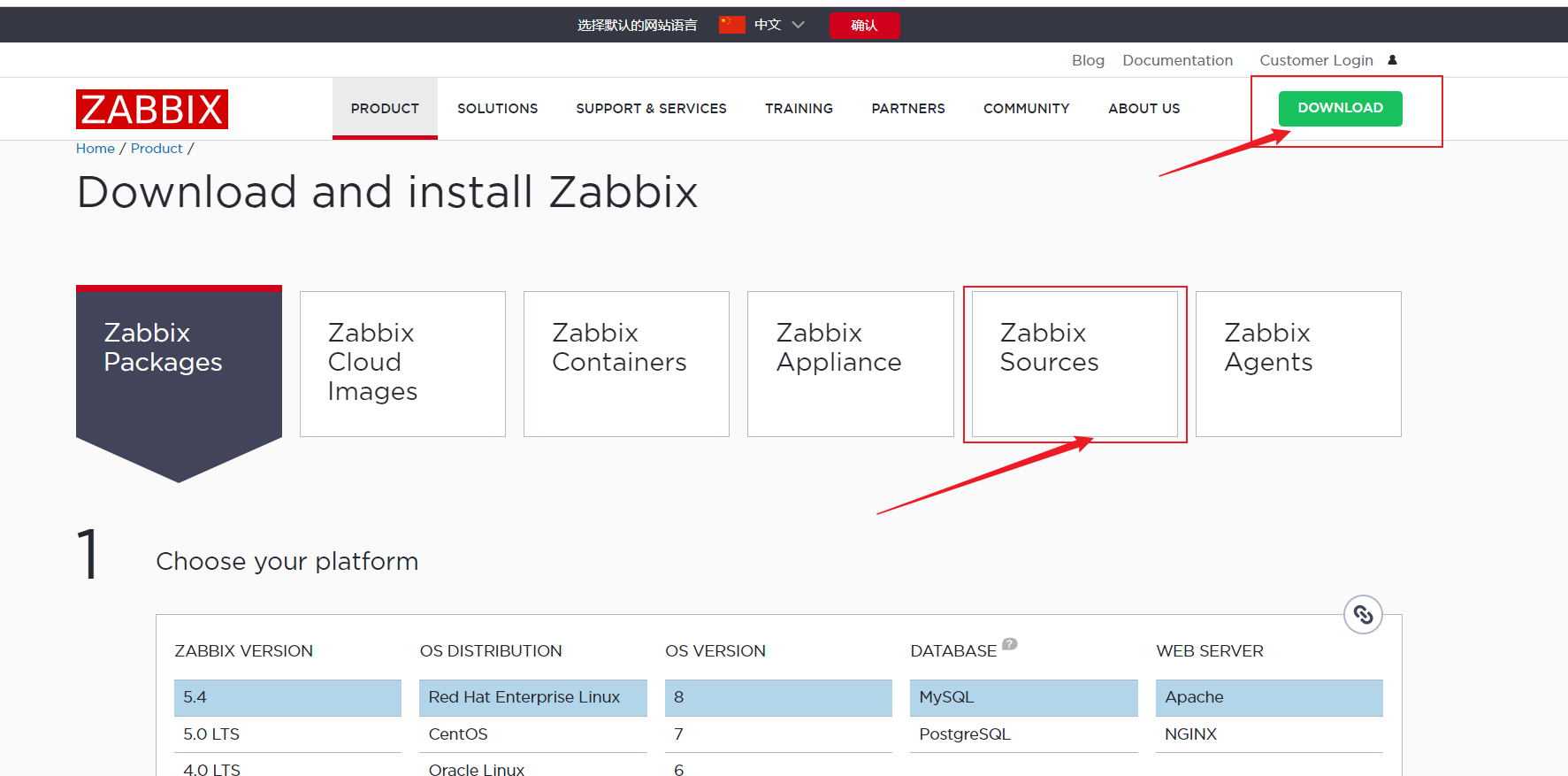
Task: Open the SUPPORT & SERVICES menu
Action: point(651,108)
